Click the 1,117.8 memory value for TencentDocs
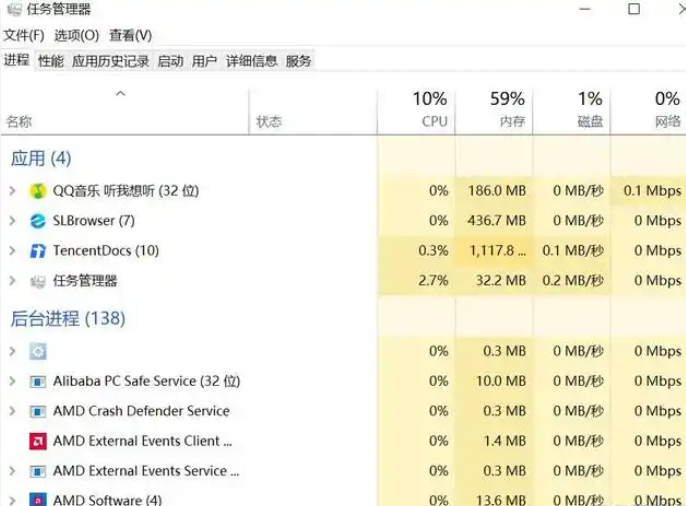 coord(497,251)
